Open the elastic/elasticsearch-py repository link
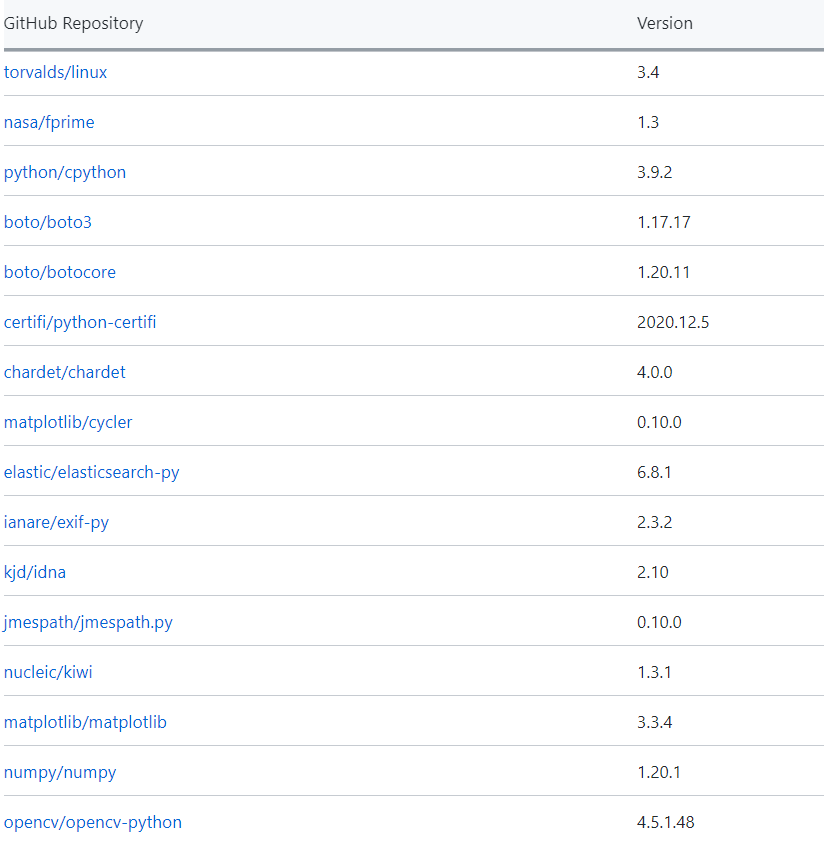 tap(91, 472)
